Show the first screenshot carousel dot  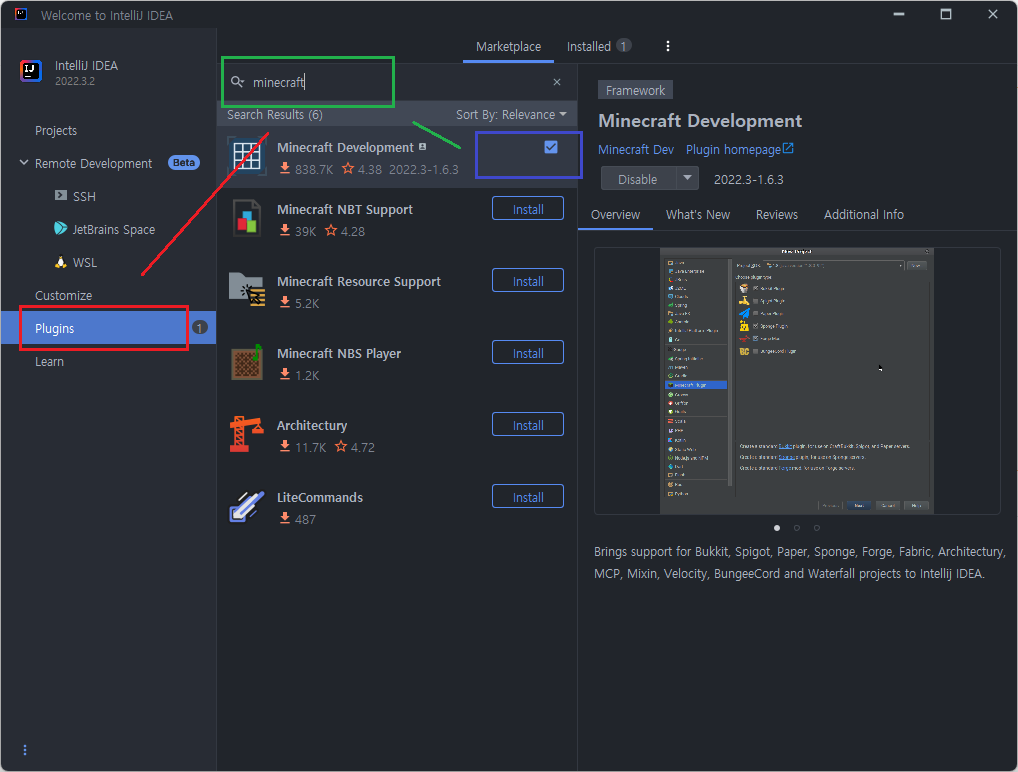tap(777, 528)
